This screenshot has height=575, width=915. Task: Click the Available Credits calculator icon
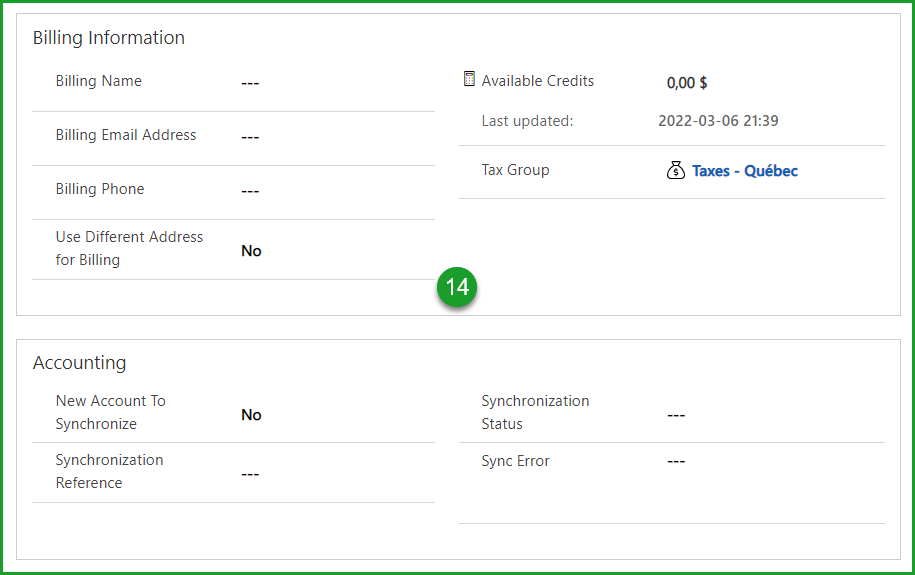point(469,80)
